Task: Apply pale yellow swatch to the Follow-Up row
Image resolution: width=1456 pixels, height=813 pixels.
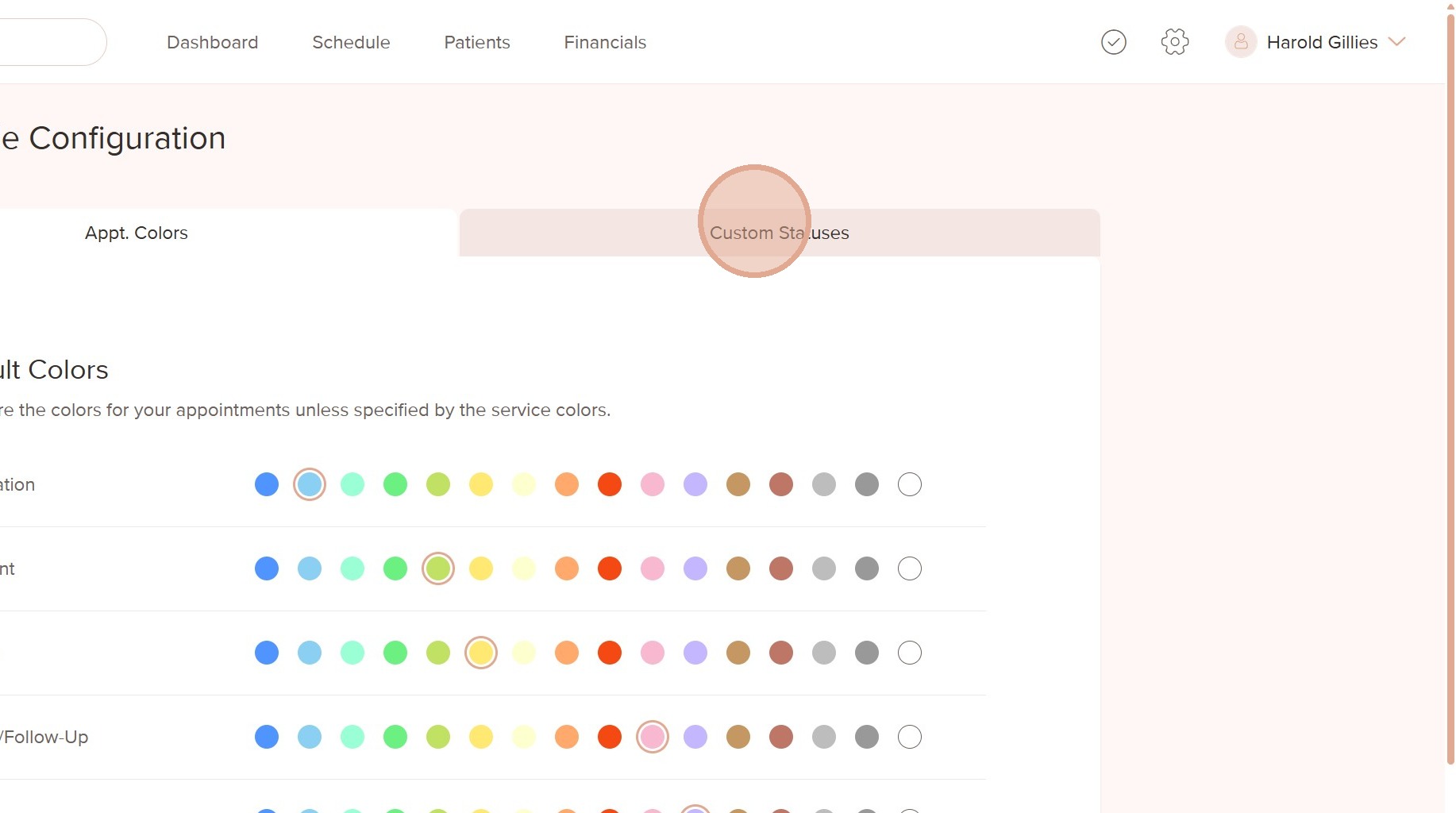Action: [524, 737]
